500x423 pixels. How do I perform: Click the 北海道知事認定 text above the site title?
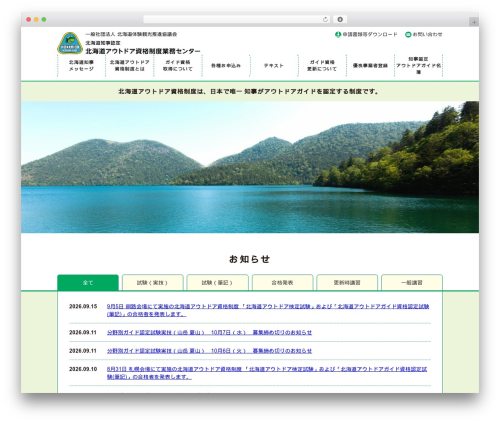click(x=103, y=43)
